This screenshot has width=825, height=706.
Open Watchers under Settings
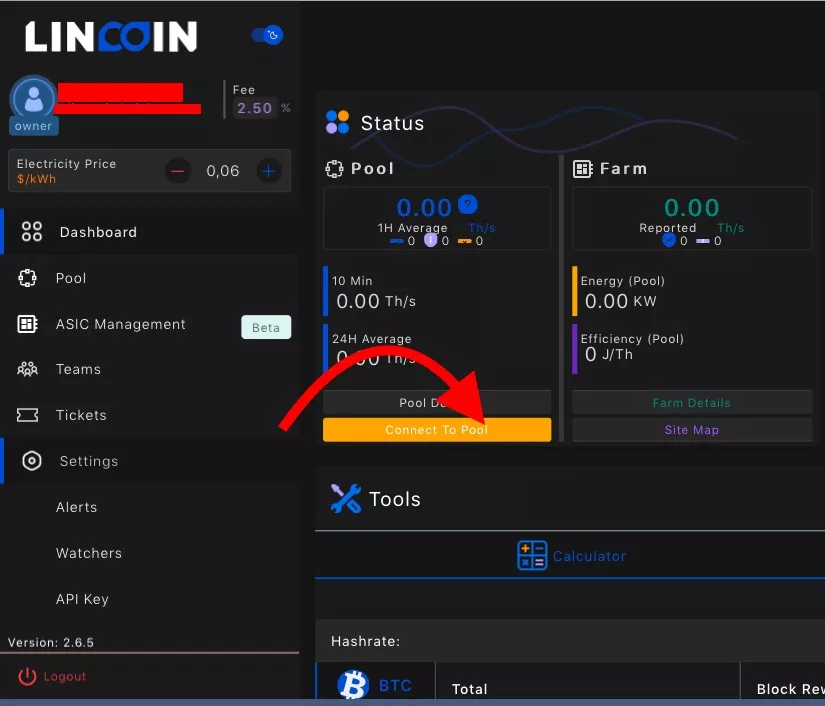[89, 553]
